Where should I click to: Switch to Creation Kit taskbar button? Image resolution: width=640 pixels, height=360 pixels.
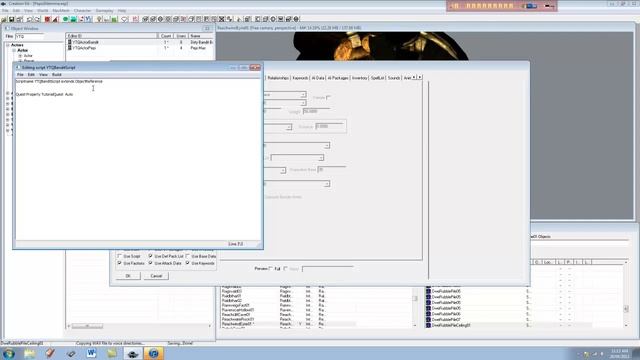132,353
